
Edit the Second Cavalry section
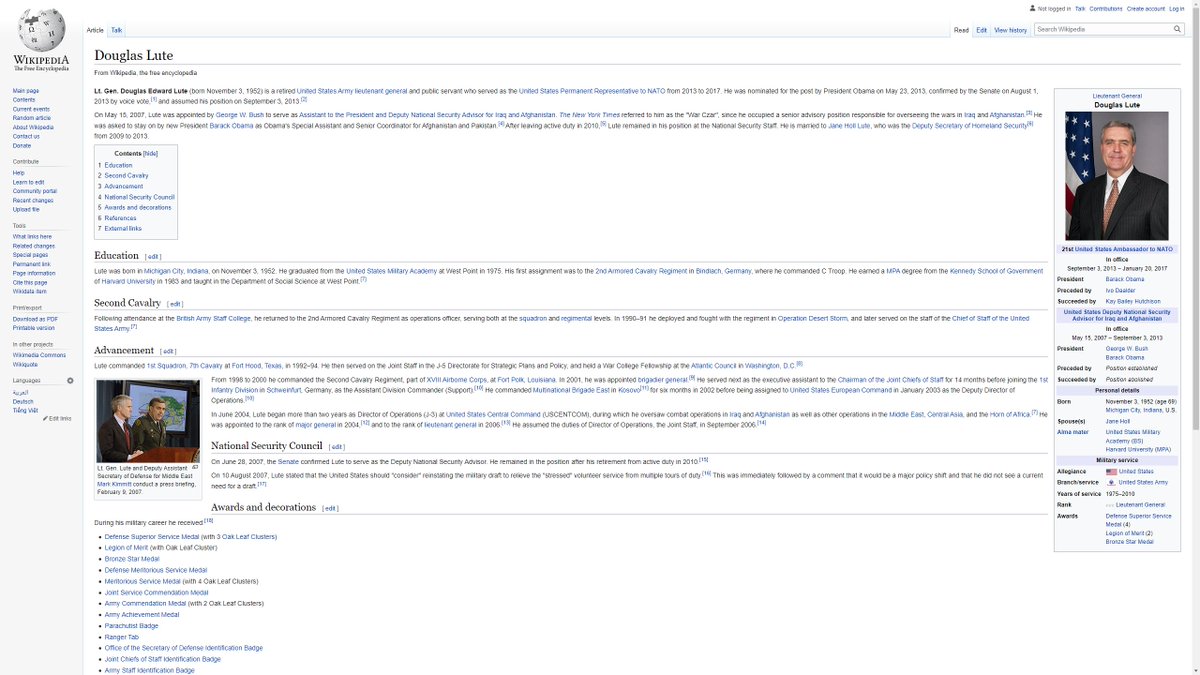175,304
